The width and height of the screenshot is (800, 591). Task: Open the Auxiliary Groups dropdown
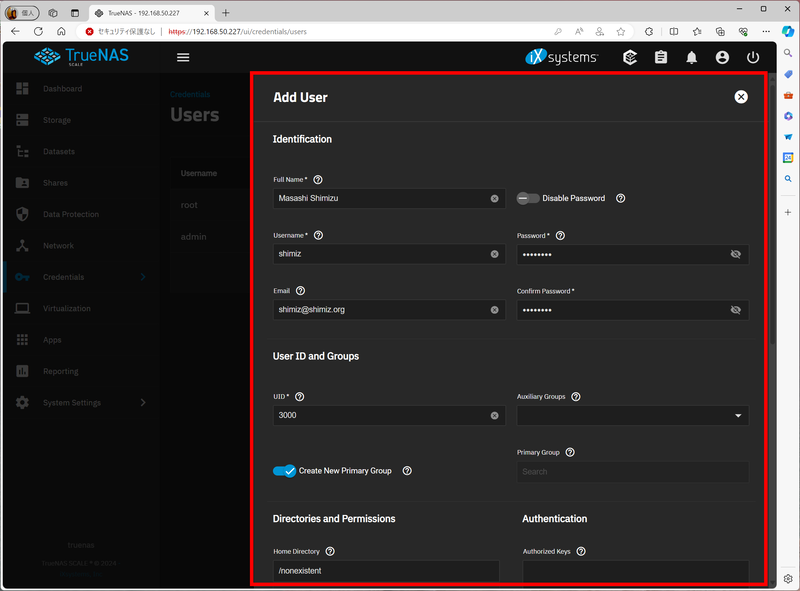coord(633,415)
